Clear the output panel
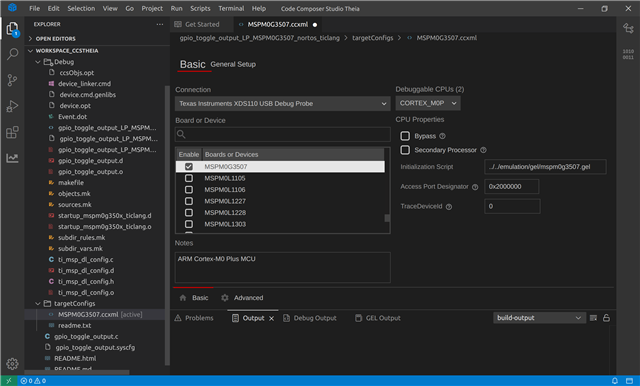The width and height of the screenshot is (640, 386). click(x=593, y=318)
